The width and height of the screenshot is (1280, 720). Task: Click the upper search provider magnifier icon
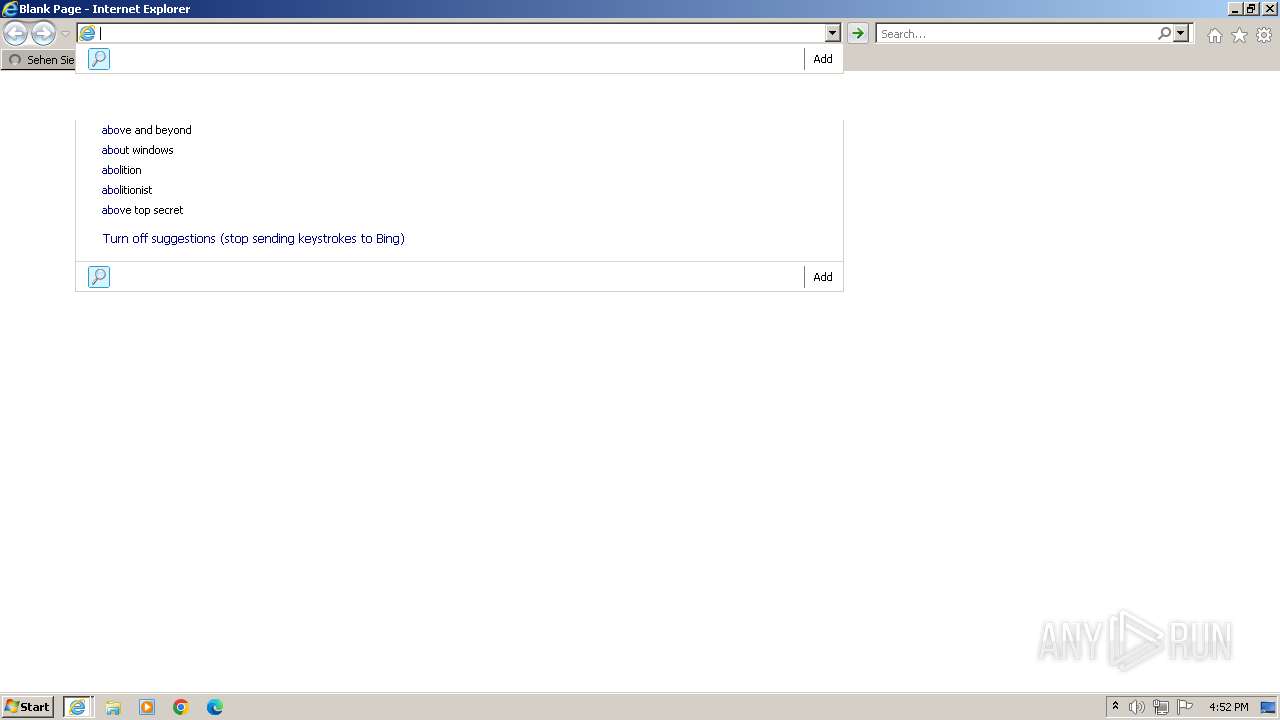pos(98,59)
